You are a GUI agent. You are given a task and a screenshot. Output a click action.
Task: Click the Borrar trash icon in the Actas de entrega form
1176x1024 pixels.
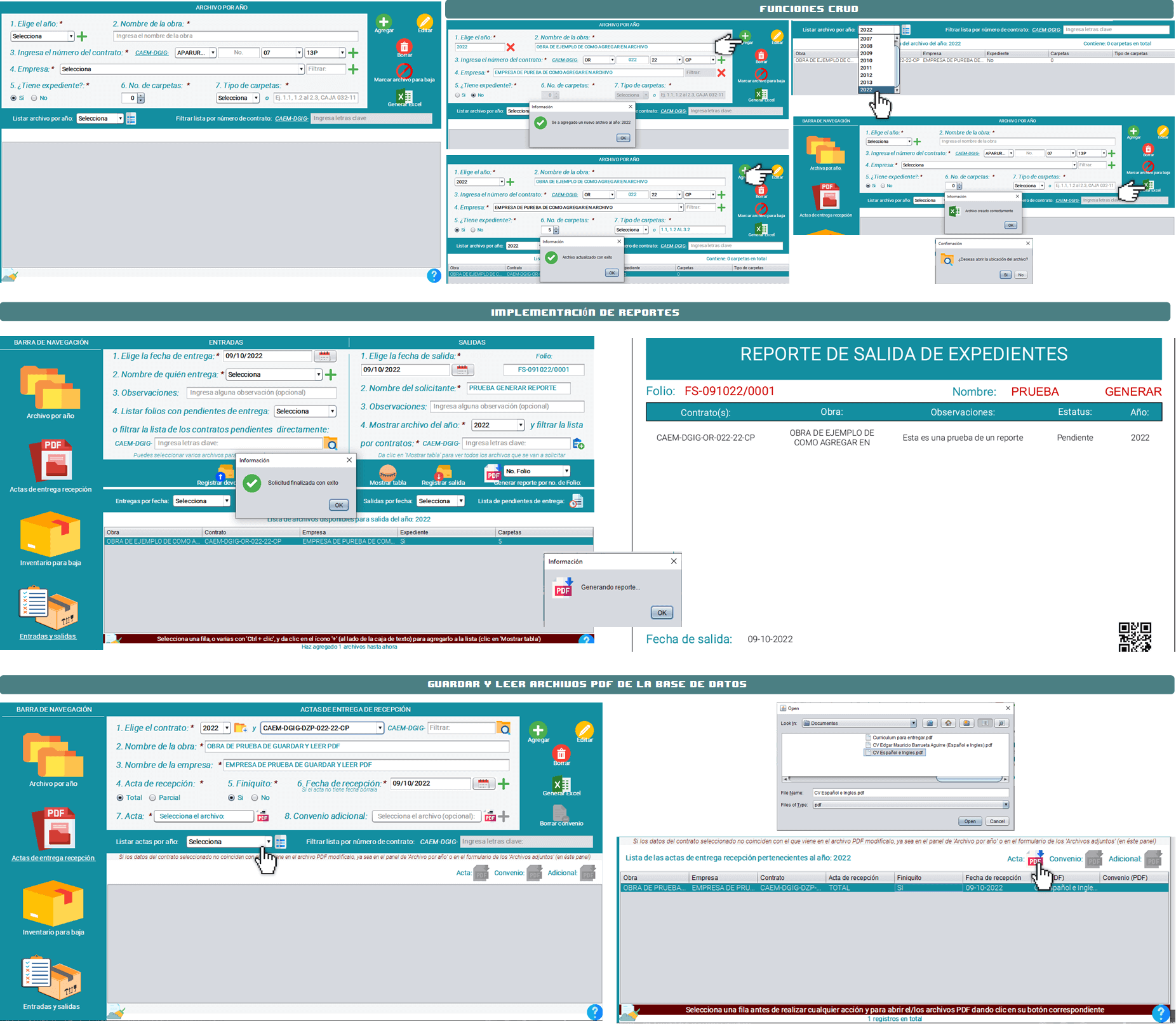561,753
